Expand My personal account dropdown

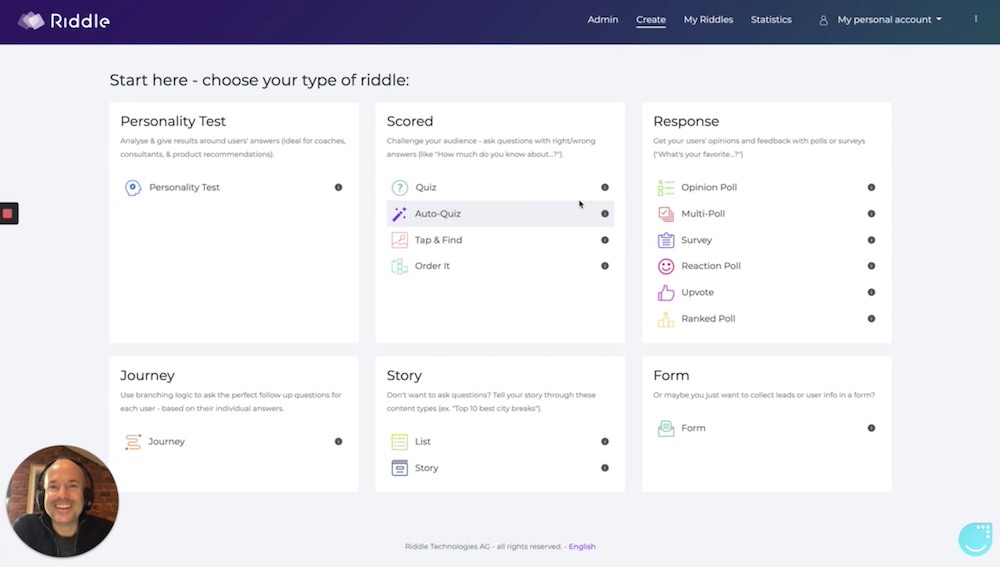point(889,20)
